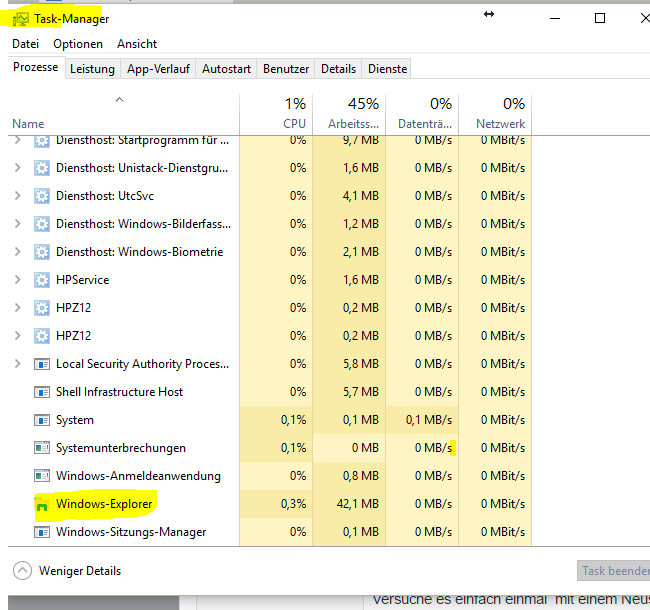Click the 5,8 MB memory value
The height and width of the screenshot is (610, 650).
[x=361, y=364]
